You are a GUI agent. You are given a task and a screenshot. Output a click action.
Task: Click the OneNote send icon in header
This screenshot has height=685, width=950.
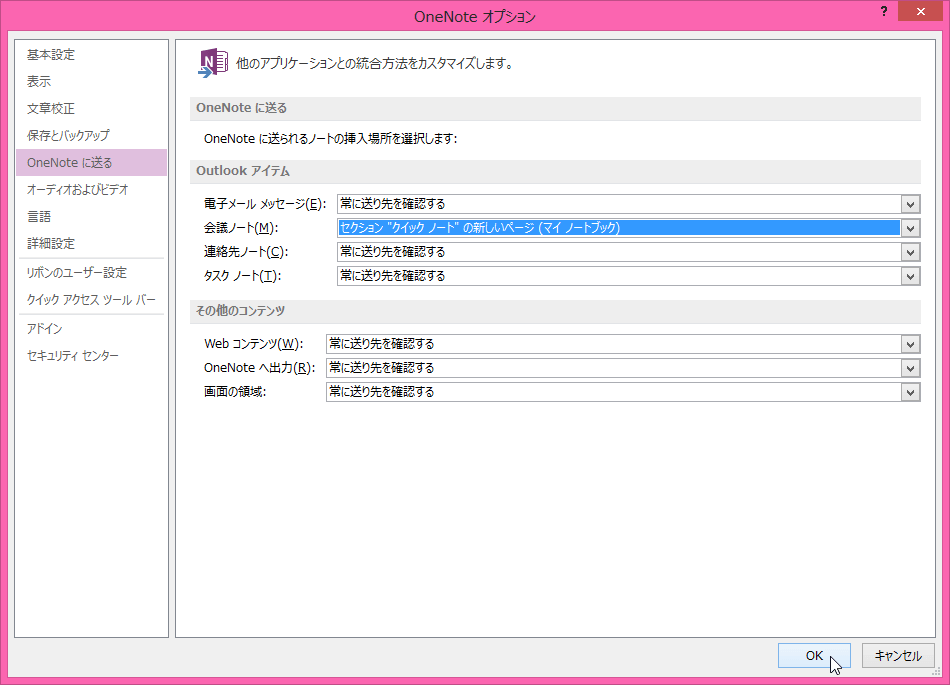click(x=213, y=63)
